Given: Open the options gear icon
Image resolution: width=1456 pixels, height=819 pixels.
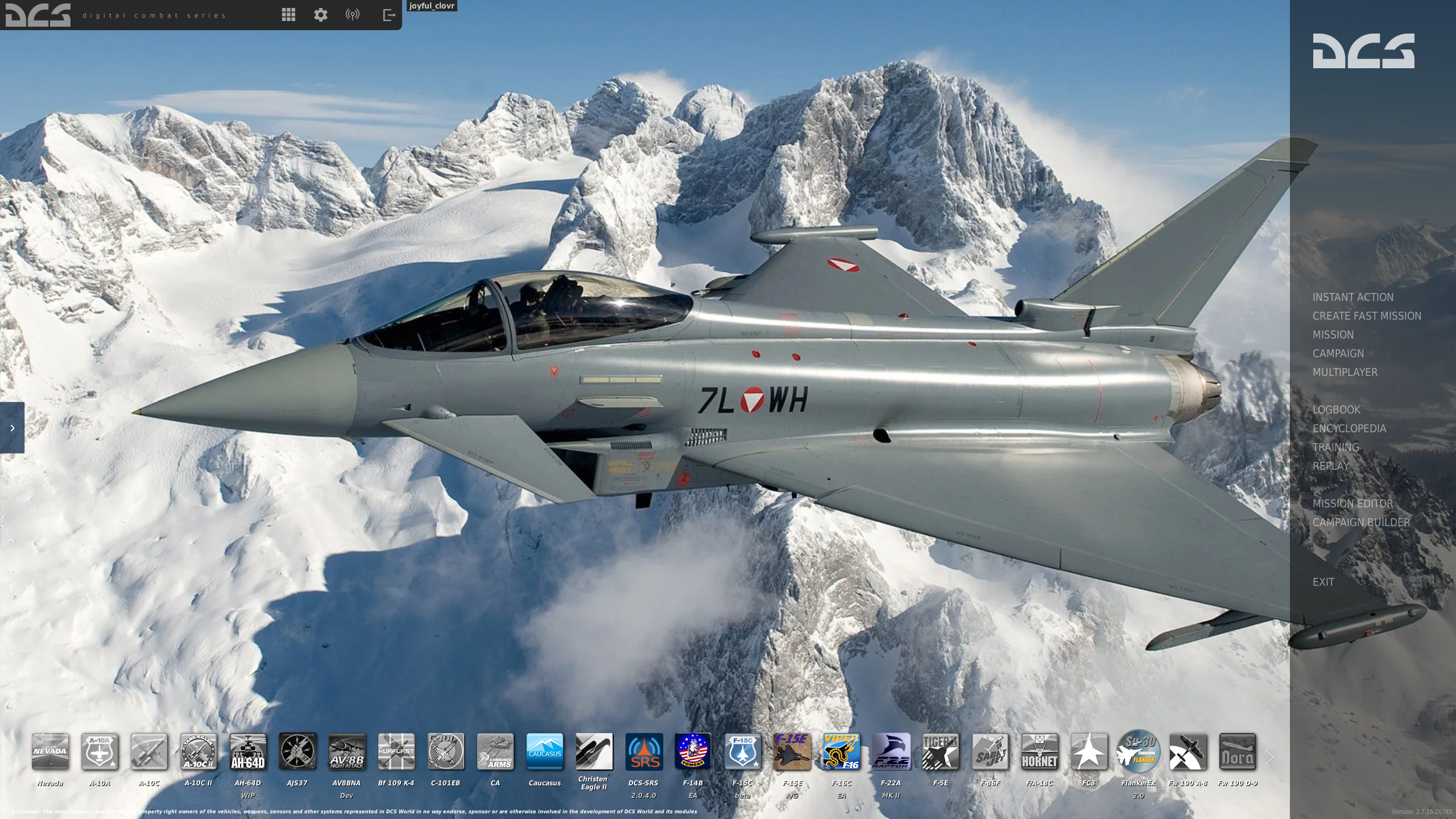Looking at the screenshot, I should tap(321, 15).
